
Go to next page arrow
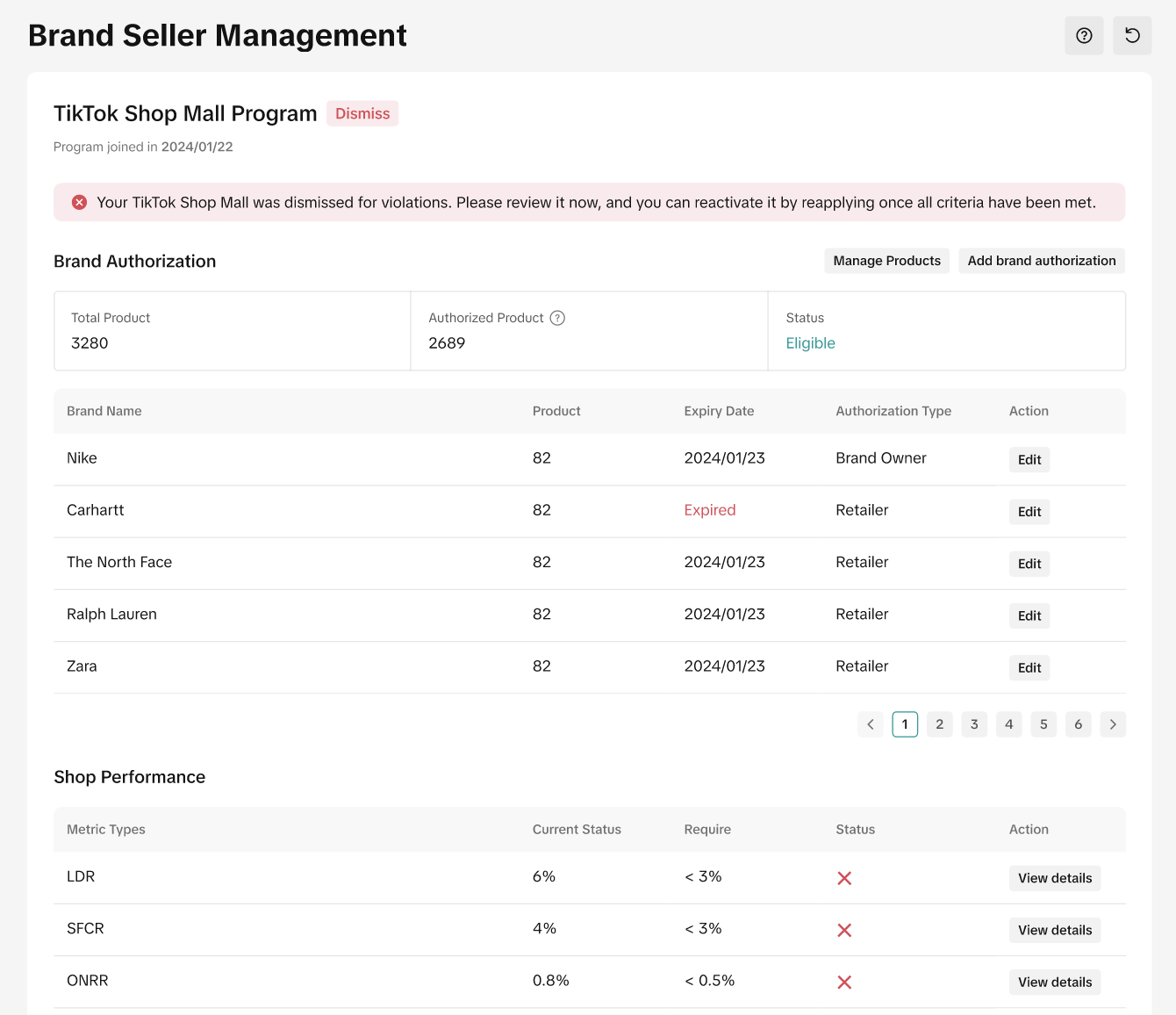pos(1113,724)
